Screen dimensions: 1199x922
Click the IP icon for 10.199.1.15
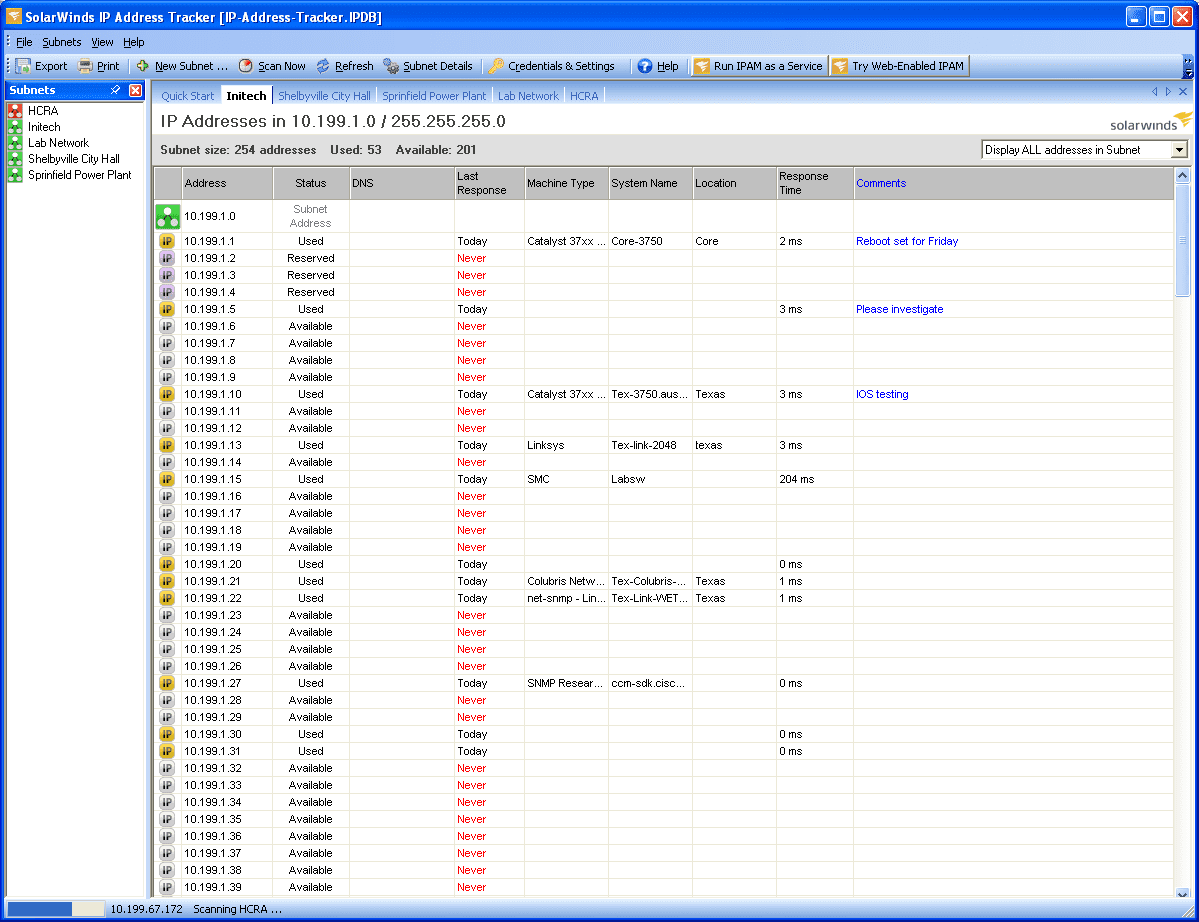point(167,479)
